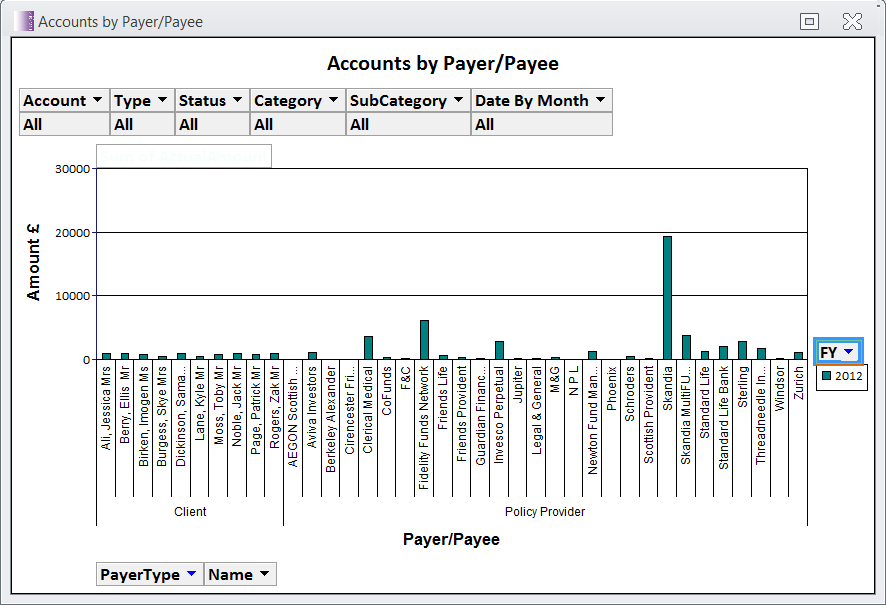886x605 pixels.
Task: Click the CoFunds axis label
Action: [x=386, y=391]
